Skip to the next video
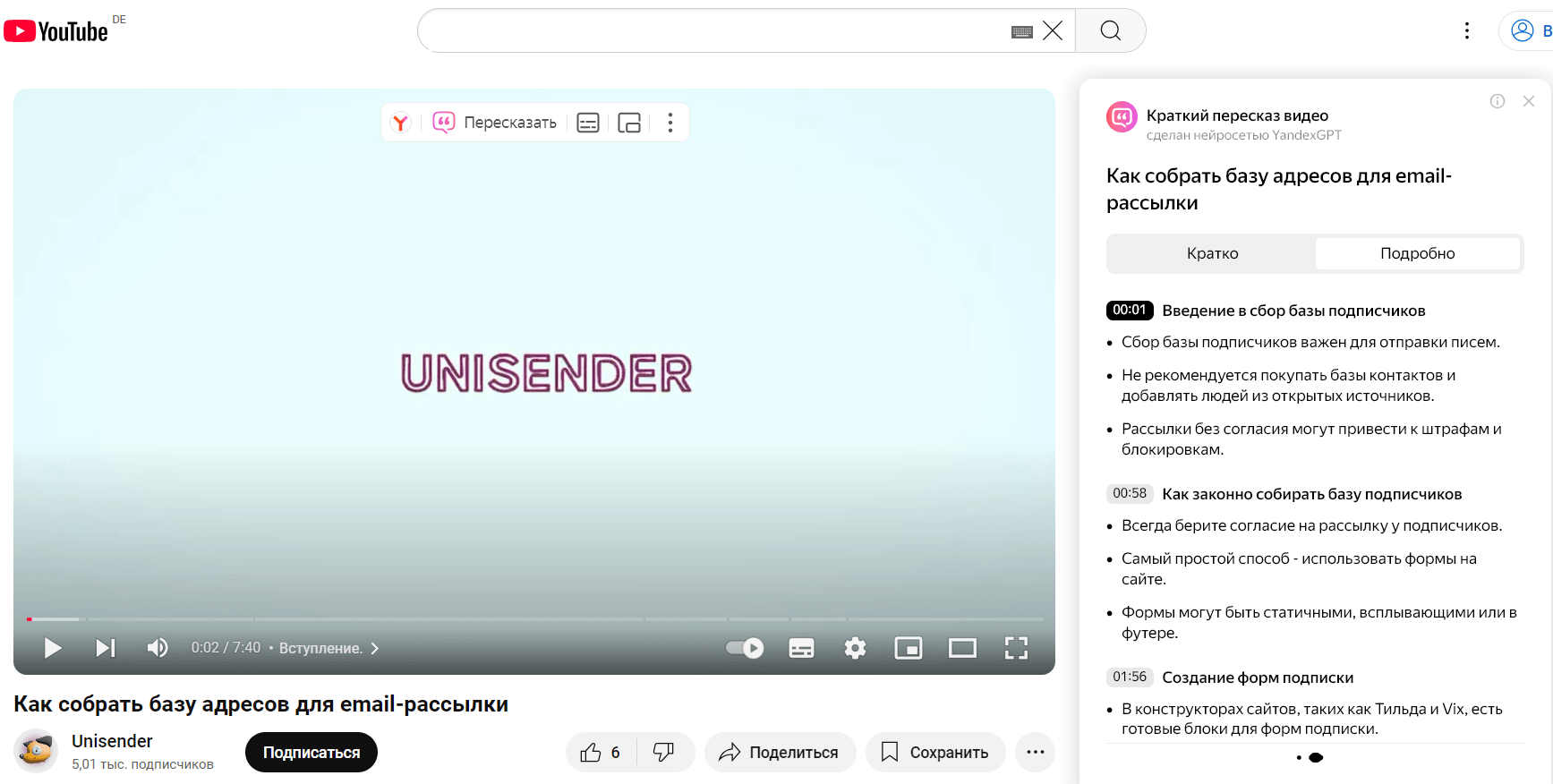The width and height of the screenshot is (1553, 784). click(106, 648)
